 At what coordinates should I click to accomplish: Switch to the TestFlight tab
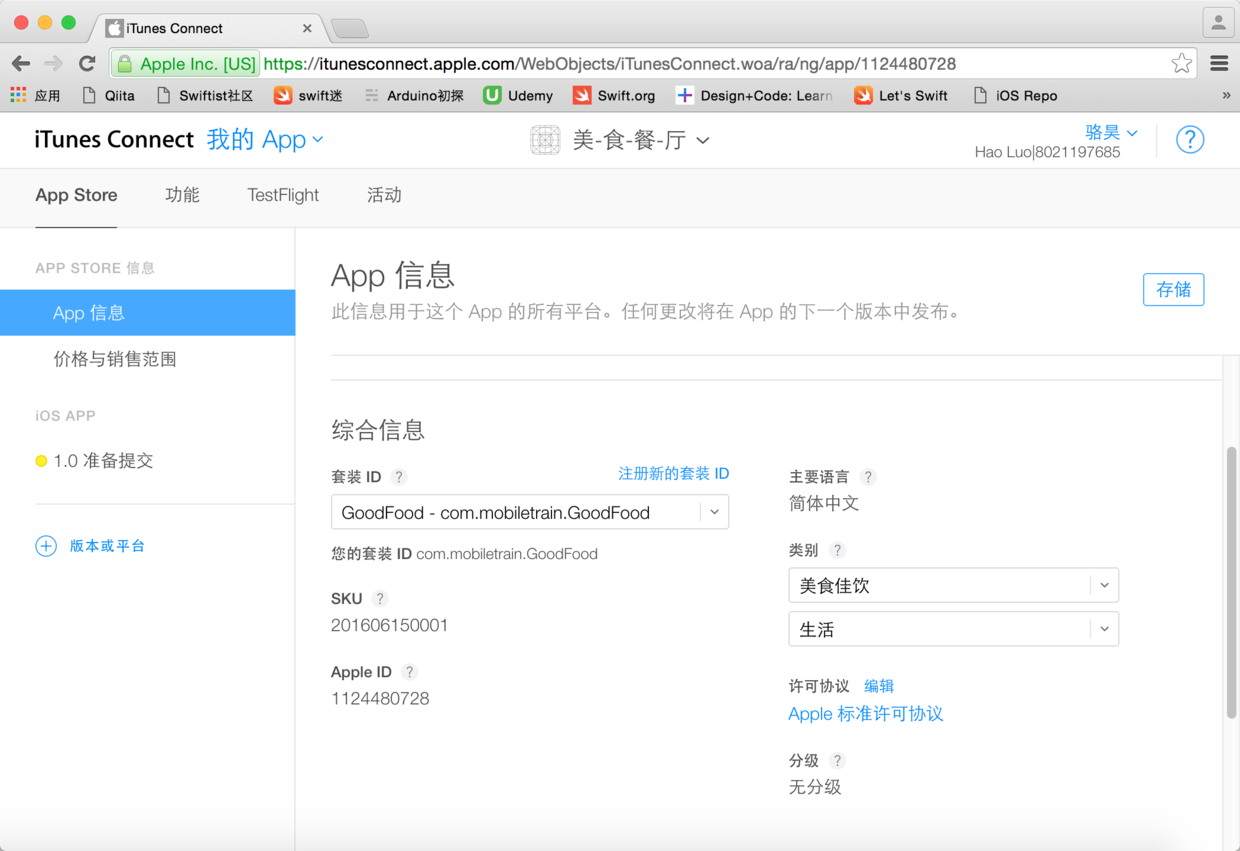coord(283,195)
